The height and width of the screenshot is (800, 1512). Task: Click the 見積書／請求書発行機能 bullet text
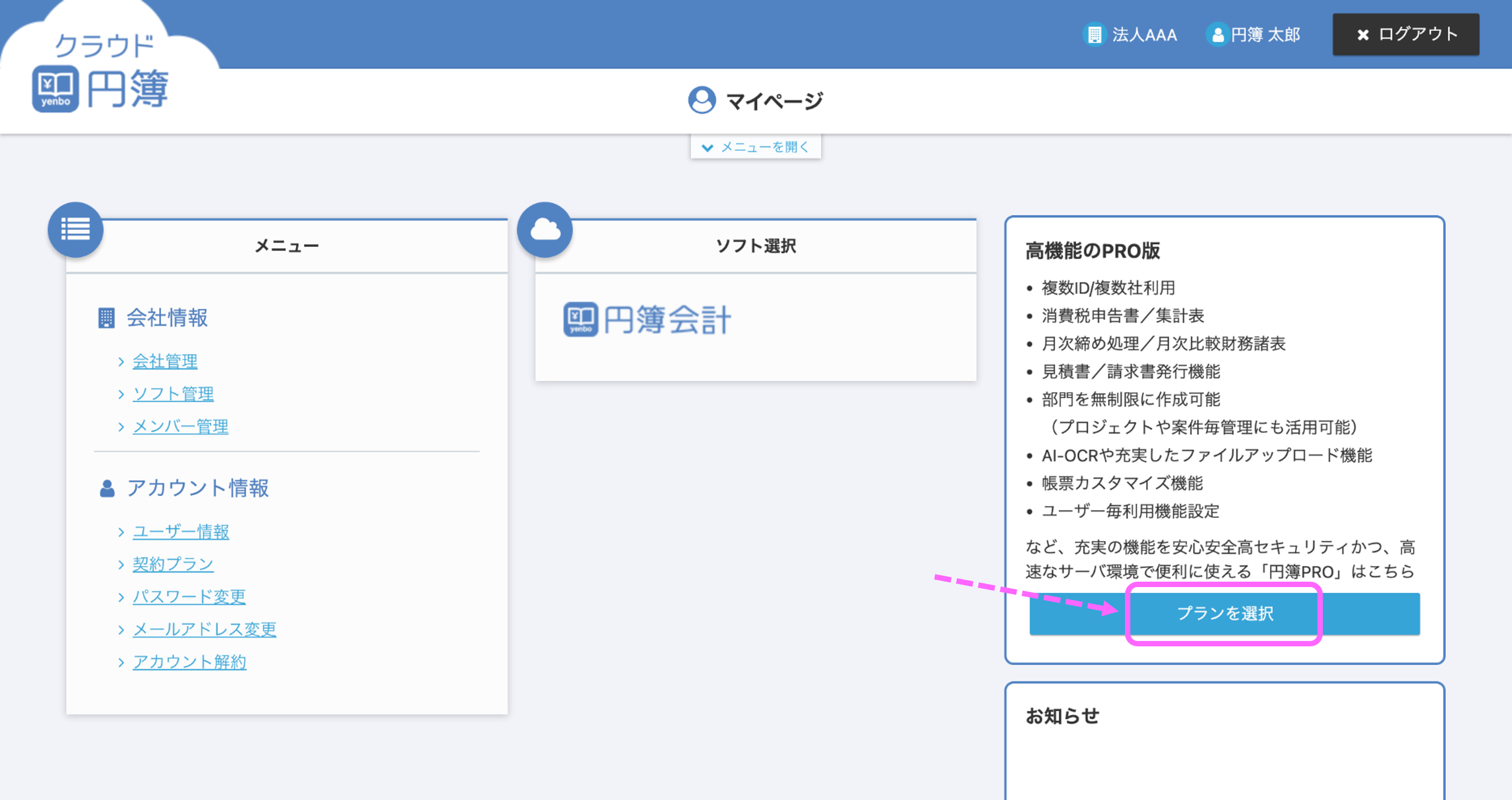coord(1131,371)
